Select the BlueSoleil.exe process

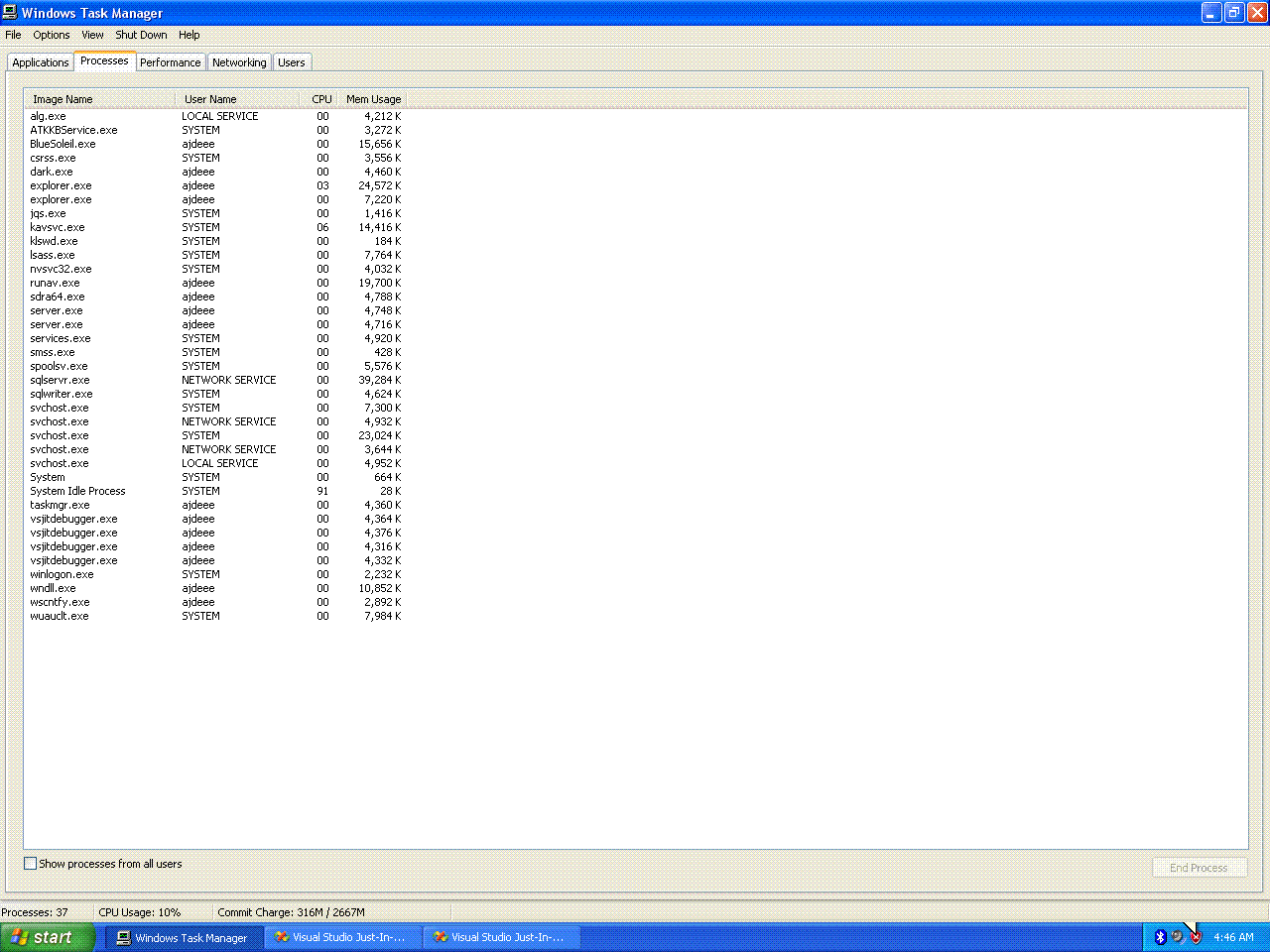(215, 144)
